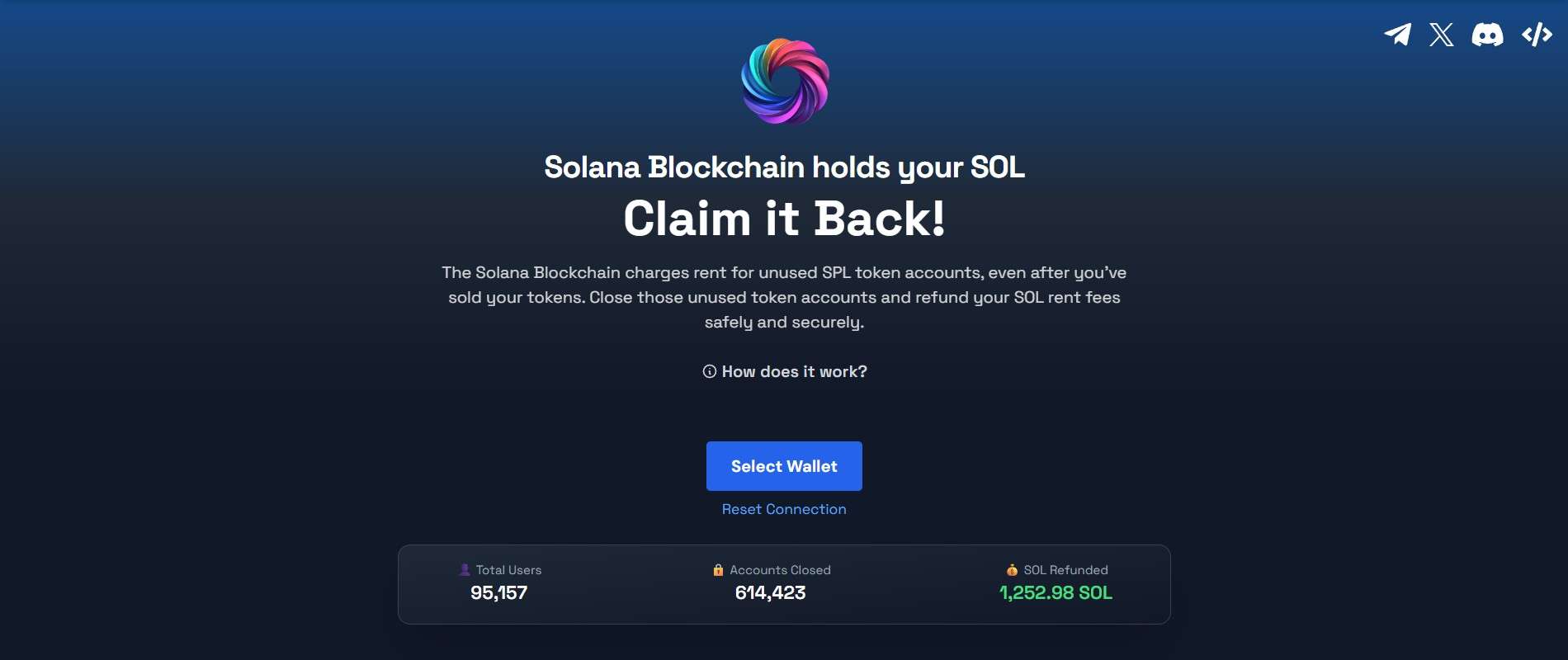This screenshot has height=660, width=1568.
Task: Open the Telegram channel icon
Action: point(1397,35)
